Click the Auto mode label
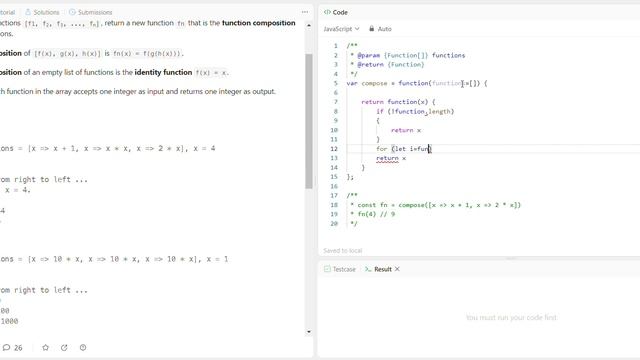 tap(384, 29)
